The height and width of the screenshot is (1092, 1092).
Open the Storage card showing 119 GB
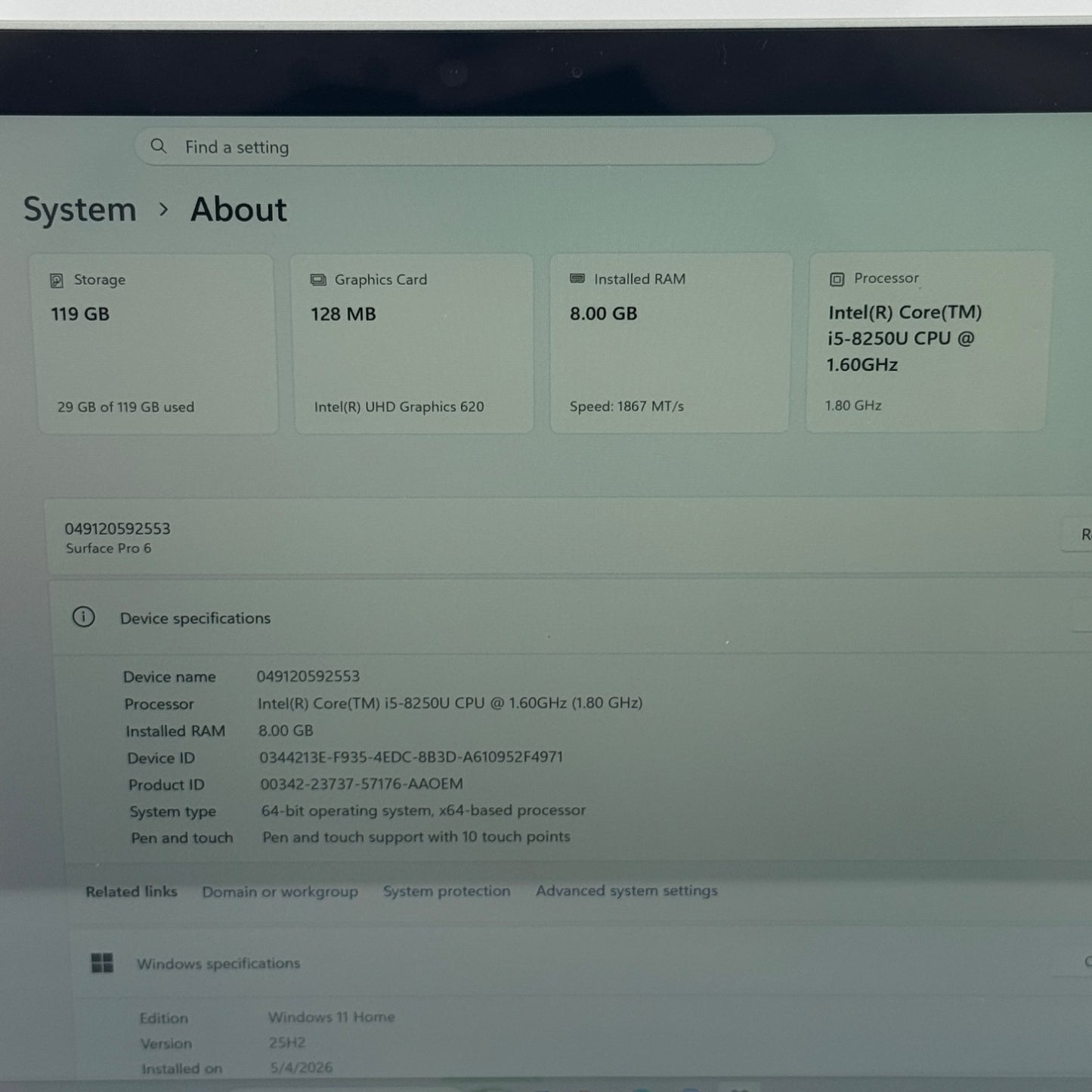pos(156,344)
